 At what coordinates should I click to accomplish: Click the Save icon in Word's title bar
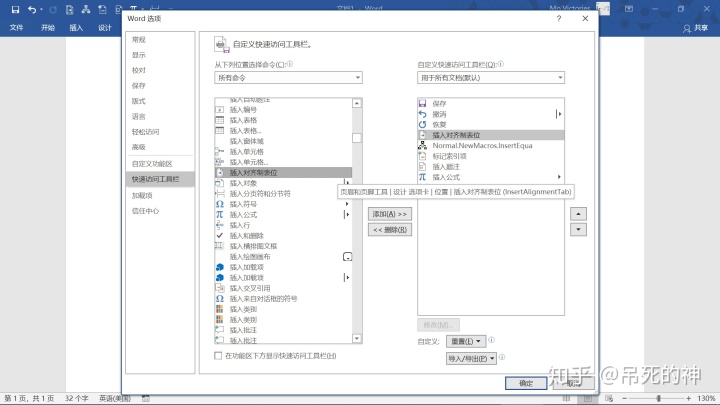[x=15, y=9]
